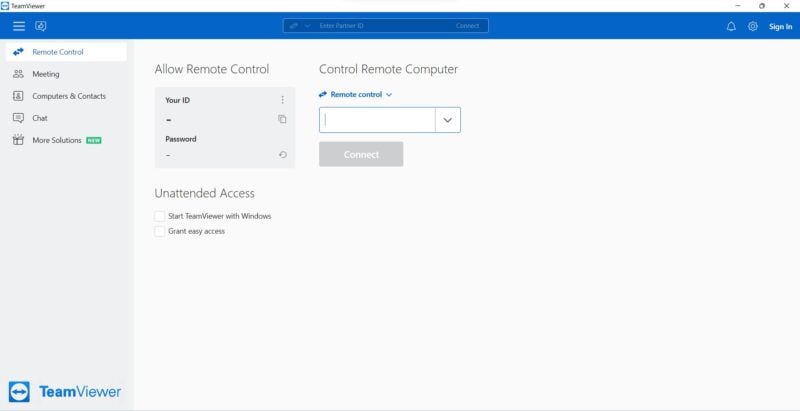The image size is (800, 411).
Task: Click the Enter Partner ID top field
Action: (x=380, y=26)
